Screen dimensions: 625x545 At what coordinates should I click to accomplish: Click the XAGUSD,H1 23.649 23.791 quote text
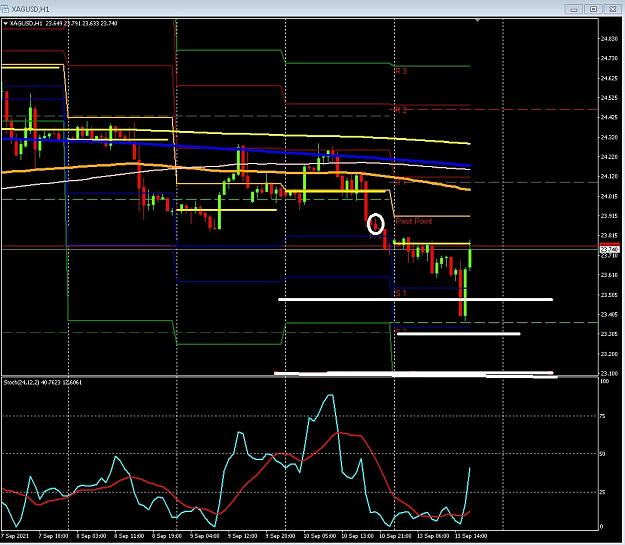tap(63, 24)
